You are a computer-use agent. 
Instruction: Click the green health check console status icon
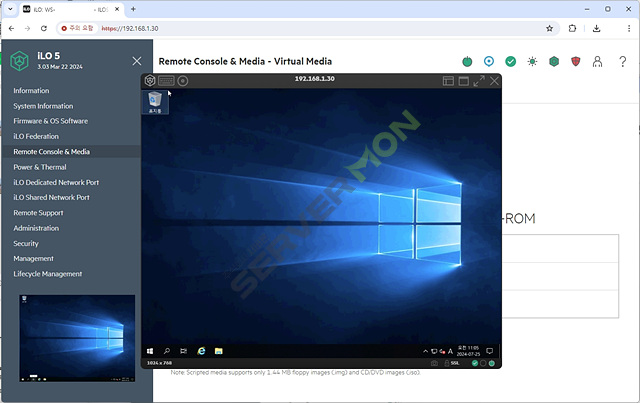click(475, 363)
